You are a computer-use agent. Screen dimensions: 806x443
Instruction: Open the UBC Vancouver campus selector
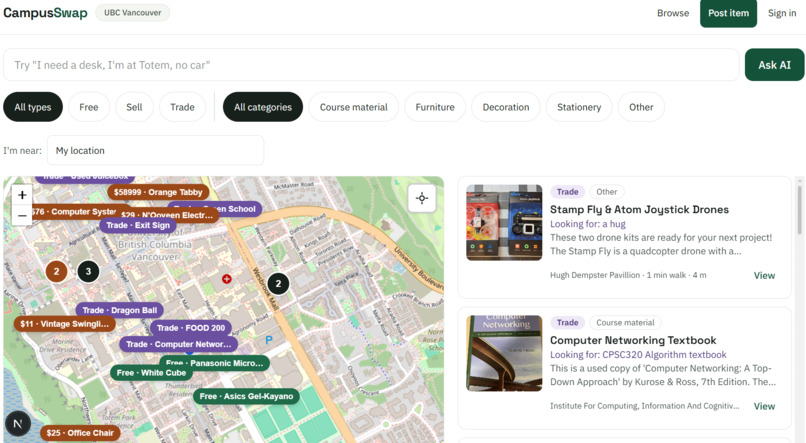point(133,12)
